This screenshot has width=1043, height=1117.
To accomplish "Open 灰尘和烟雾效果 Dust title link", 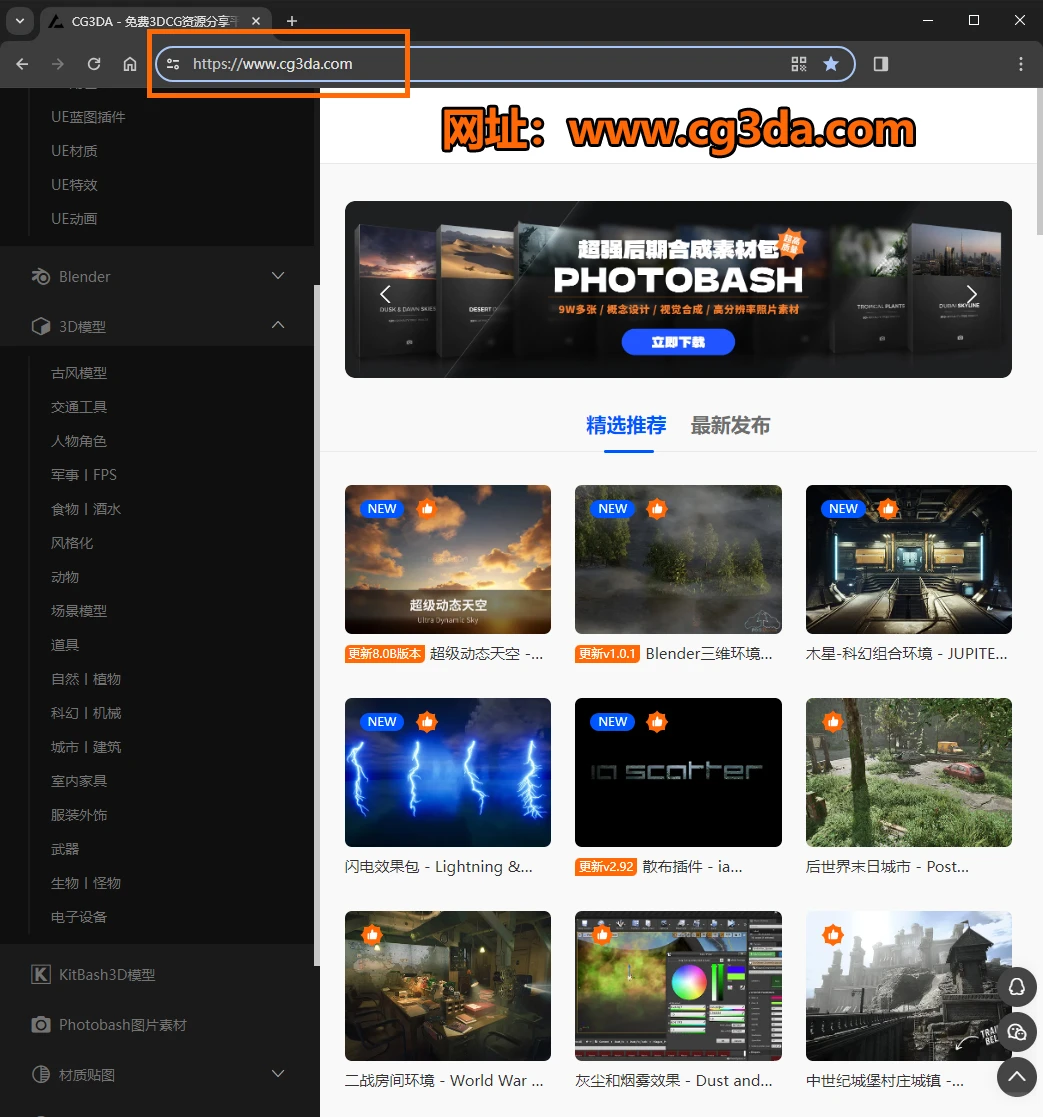I will 673,1081.
